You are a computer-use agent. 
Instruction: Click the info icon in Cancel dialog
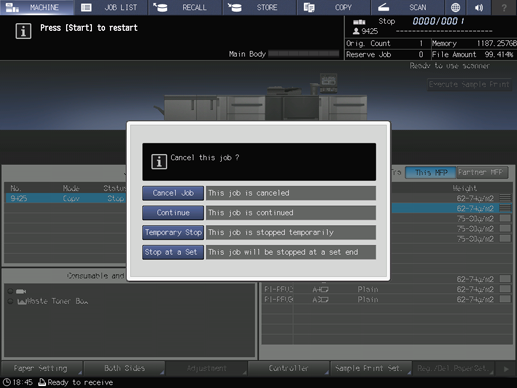click(159, 162)
